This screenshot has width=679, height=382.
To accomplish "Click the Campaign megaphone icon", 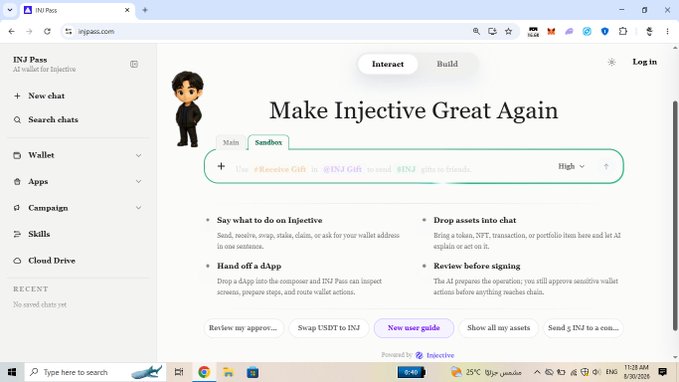I will [x=17, y=208].
